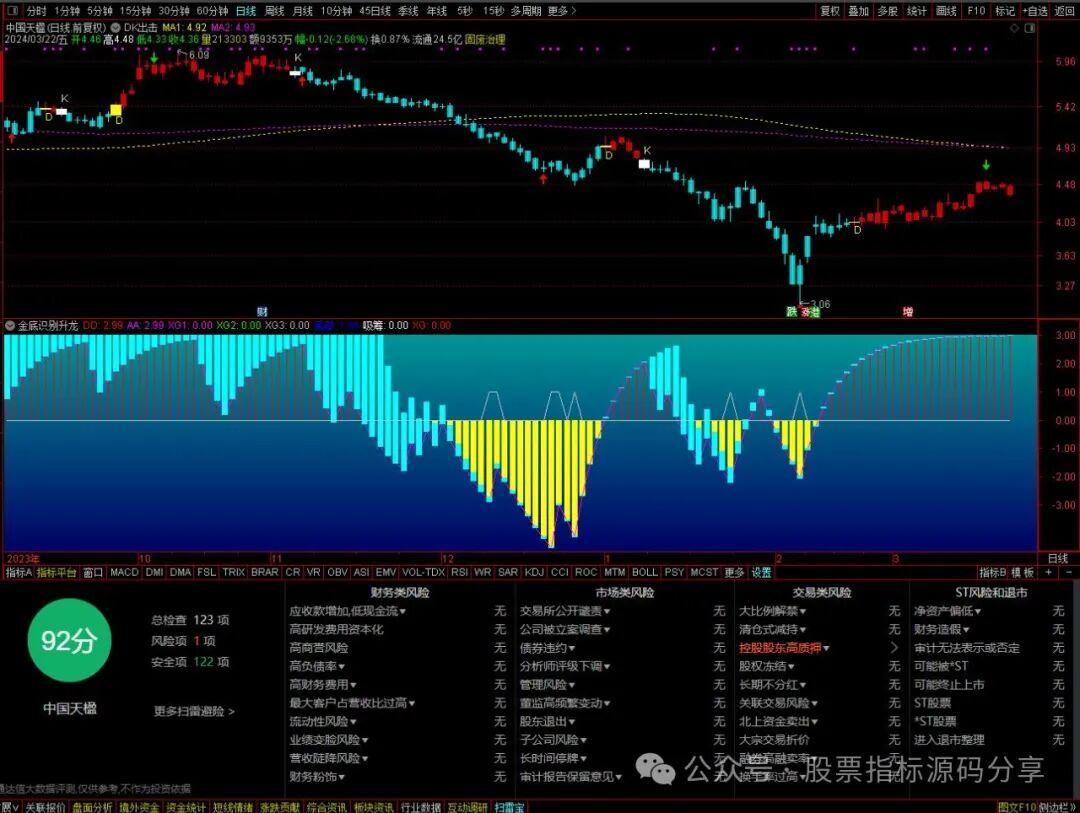Screen dimensions: 1080x813
Task: Click the 财 marker under the chart
Action: (x=262, y=311)
